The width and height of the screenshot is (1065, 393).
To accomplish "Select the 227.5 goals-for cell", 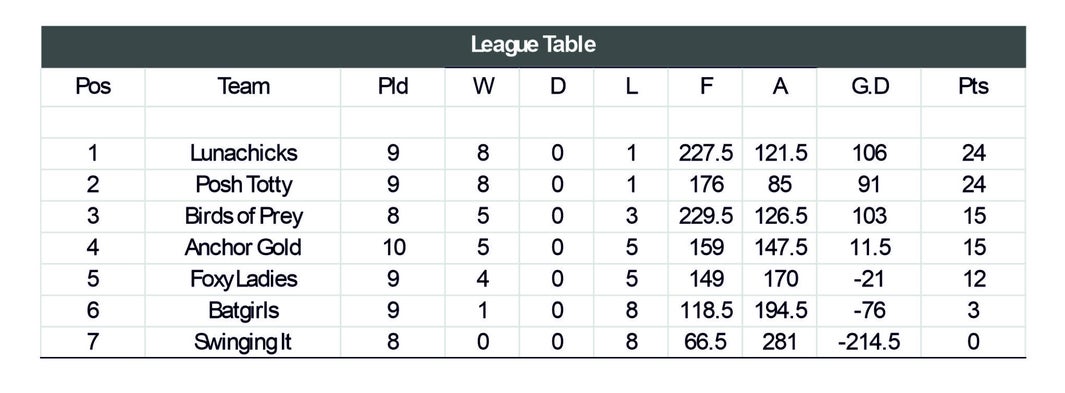I will pyautogui.click(x=706, y=153).
